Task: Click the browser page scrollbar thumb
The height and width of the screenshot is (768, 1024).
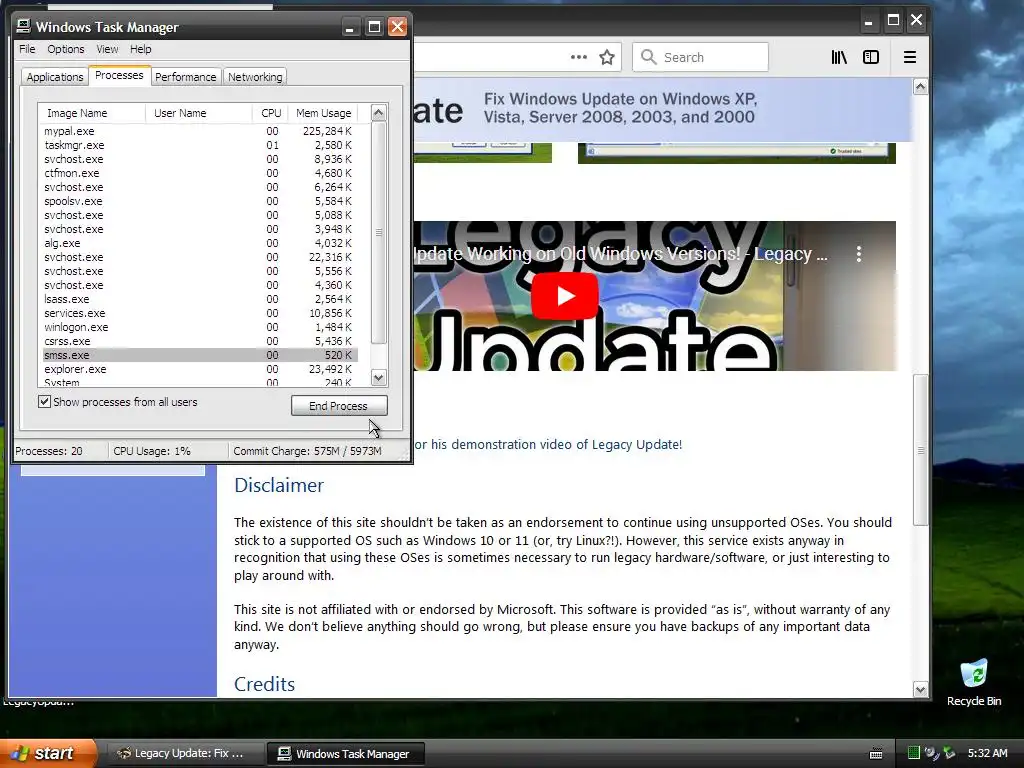Action: pos(920,450)
